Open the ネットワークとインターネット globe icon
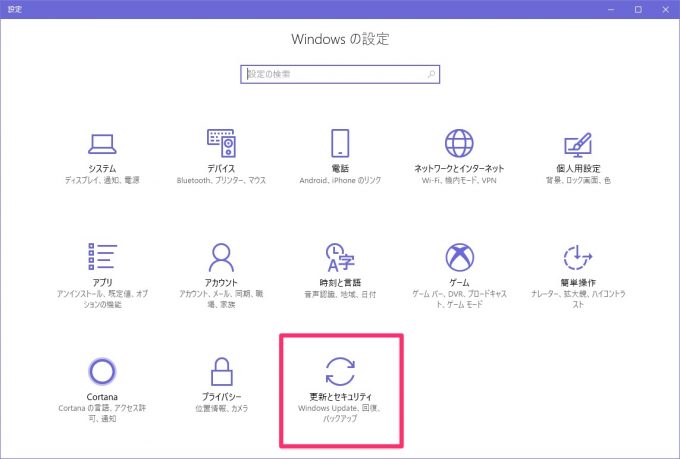The image size is (680, 459). coord(459,143)
